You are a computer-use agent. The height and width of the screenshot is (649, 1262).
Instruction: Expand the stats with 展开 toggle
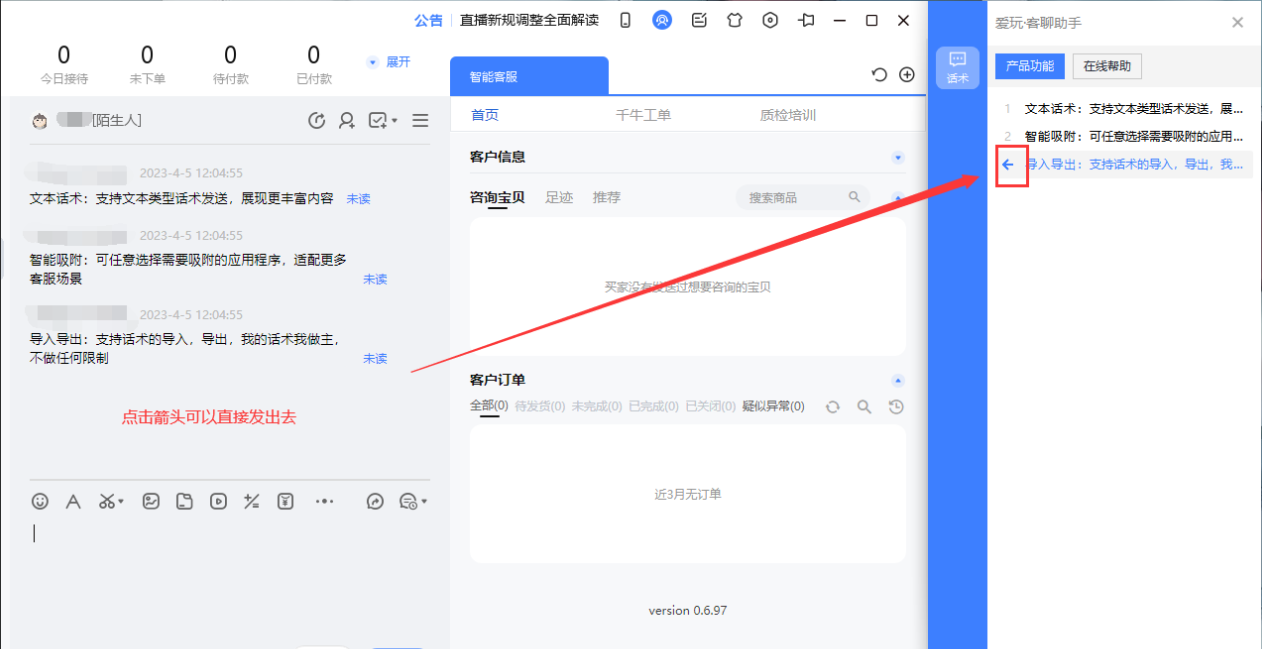[x=389, y=62]
